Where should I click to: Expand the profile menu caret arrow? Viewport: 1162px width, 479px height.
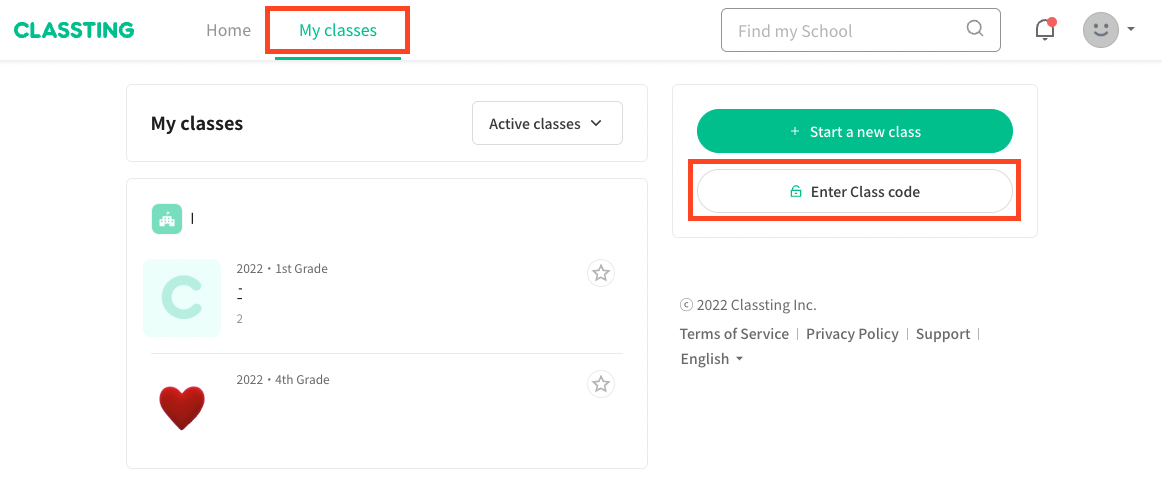pos(1131,30)
